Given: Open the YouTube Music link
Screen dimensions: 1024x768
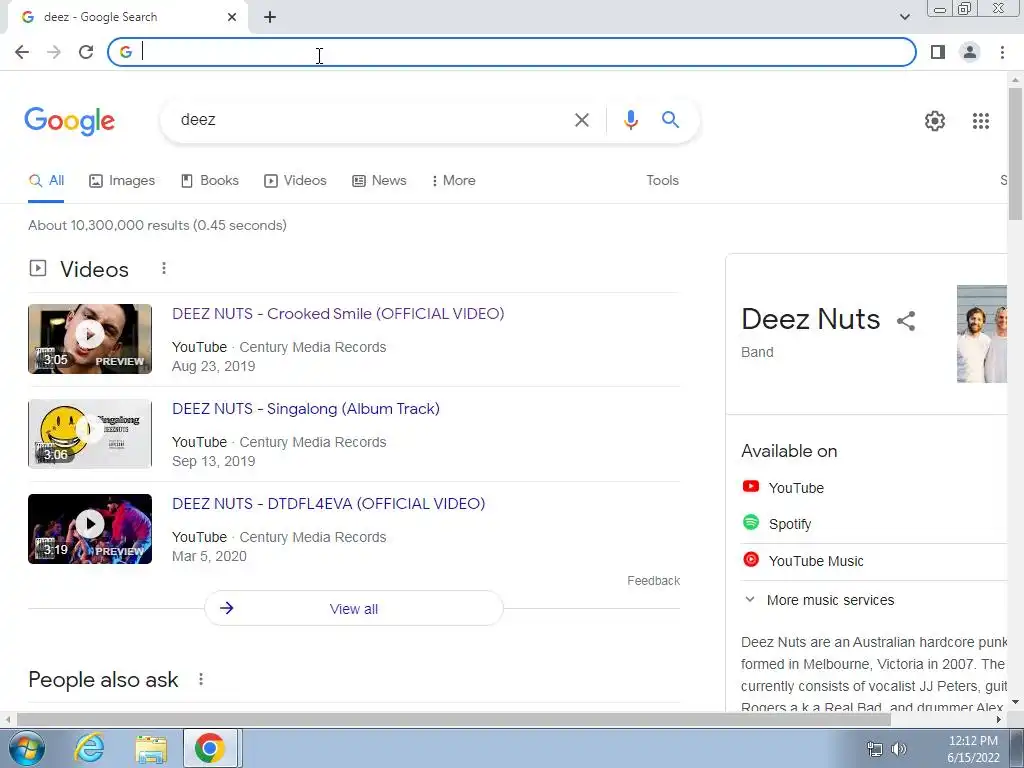Looking at the screenshot, I should point(803,560).
